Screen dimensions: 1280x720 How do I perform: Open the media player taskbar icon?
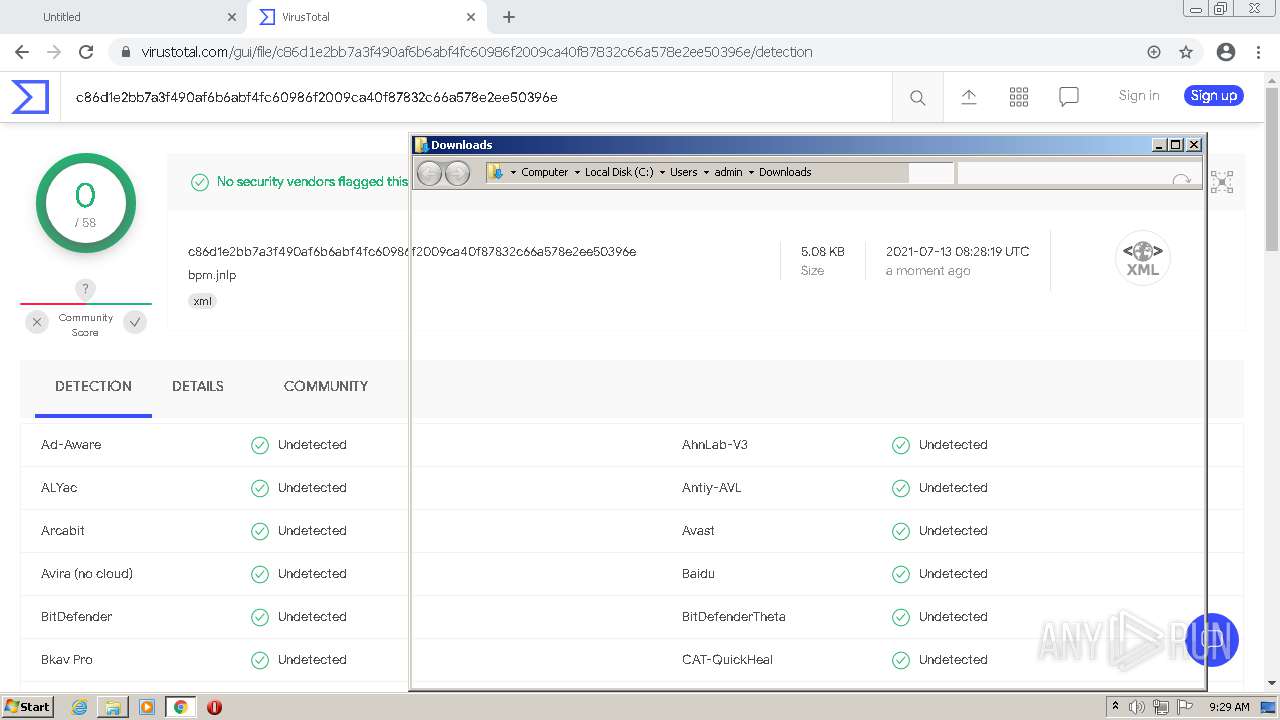coord(147,707)
